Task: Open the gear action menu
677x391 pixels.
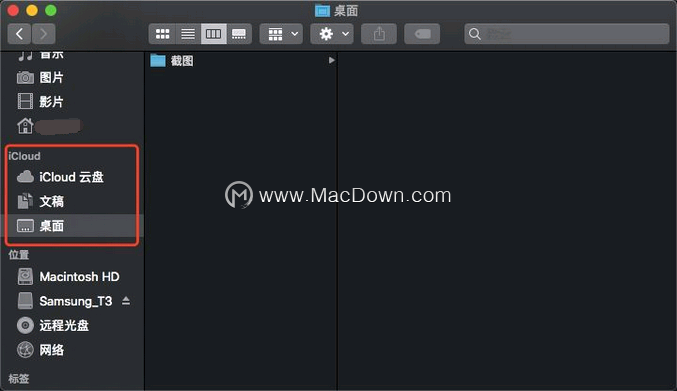Action: coord(332,34)
